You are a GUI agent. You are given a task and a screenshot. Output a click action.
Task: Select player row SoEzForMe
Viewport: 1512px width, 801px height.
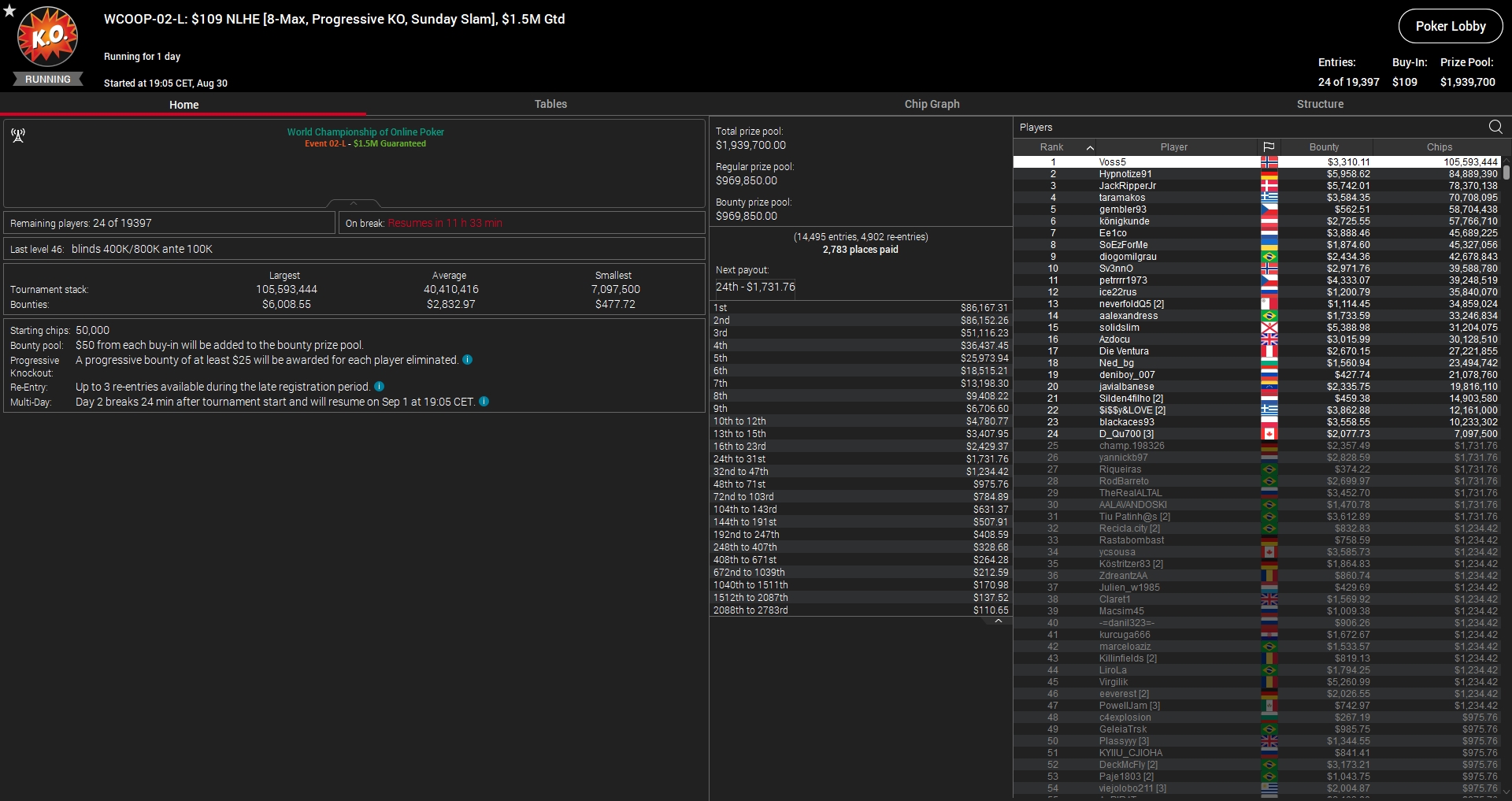click(x=1257, y=245)
